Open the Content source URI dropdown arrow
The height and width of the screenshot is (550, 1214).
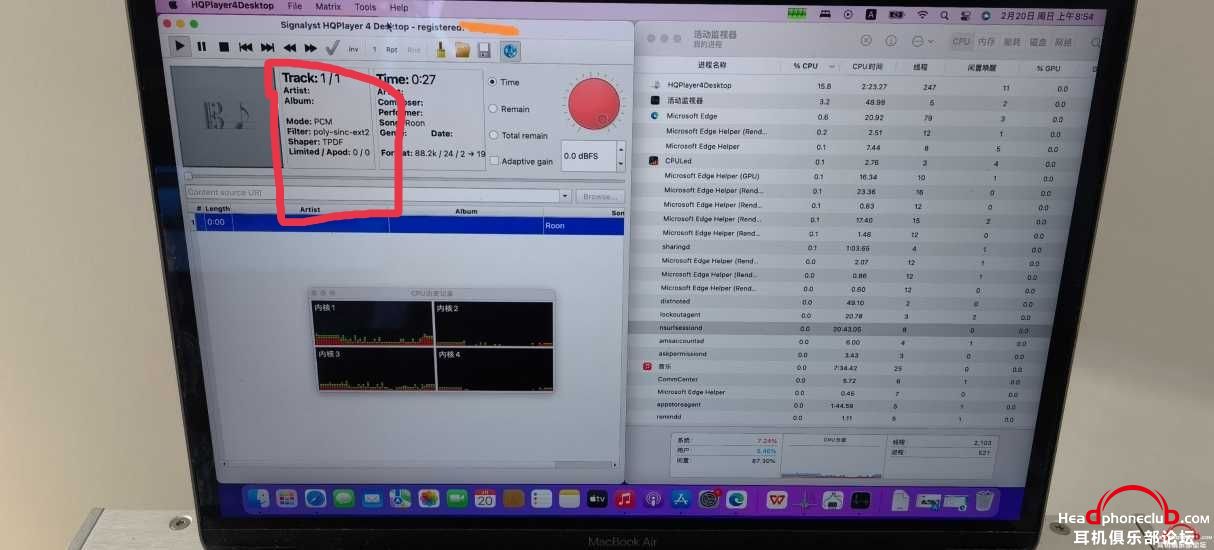click(566, 196)
